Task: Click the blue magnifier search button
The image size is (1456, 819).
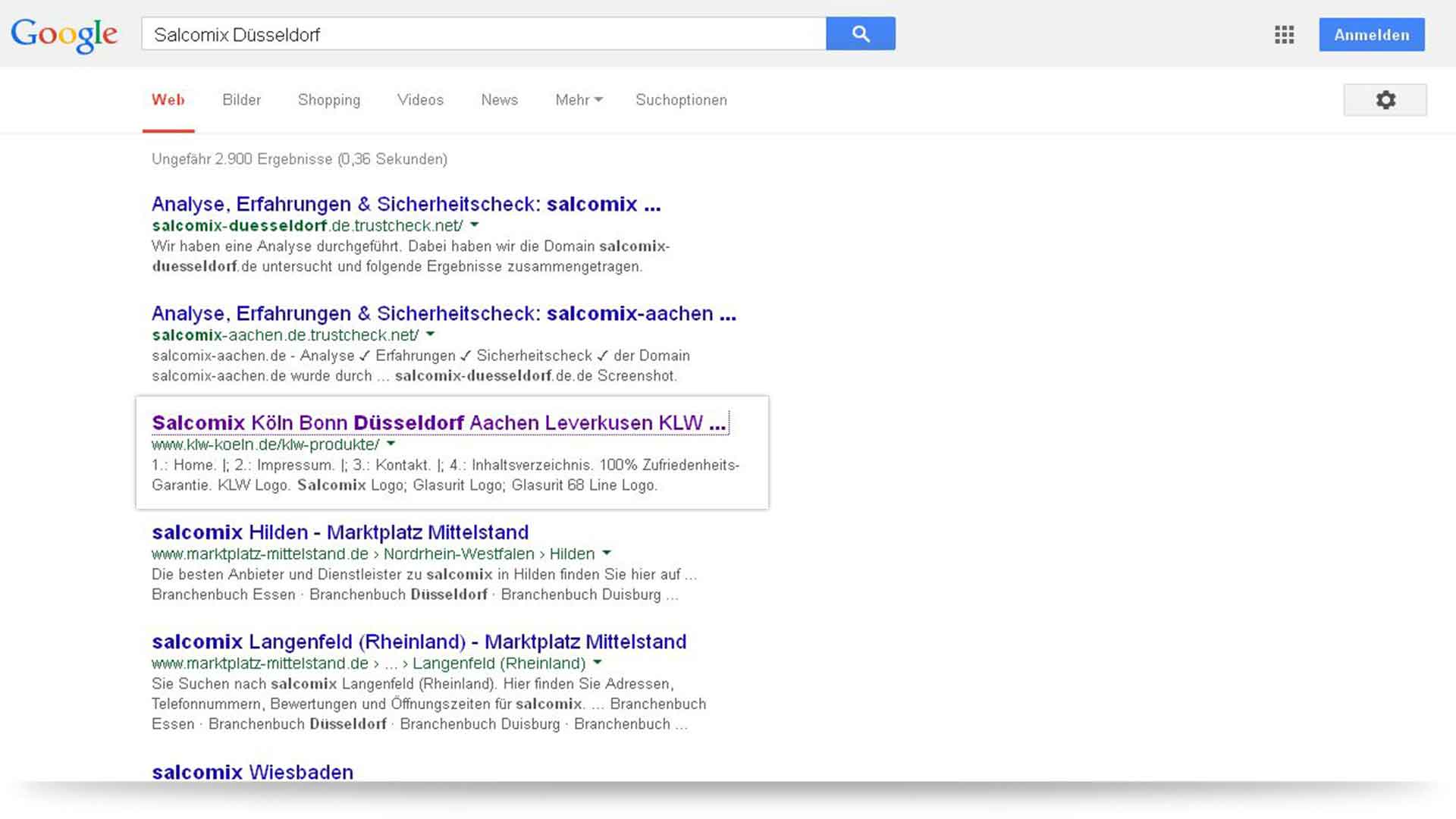Action: [861, 34]
